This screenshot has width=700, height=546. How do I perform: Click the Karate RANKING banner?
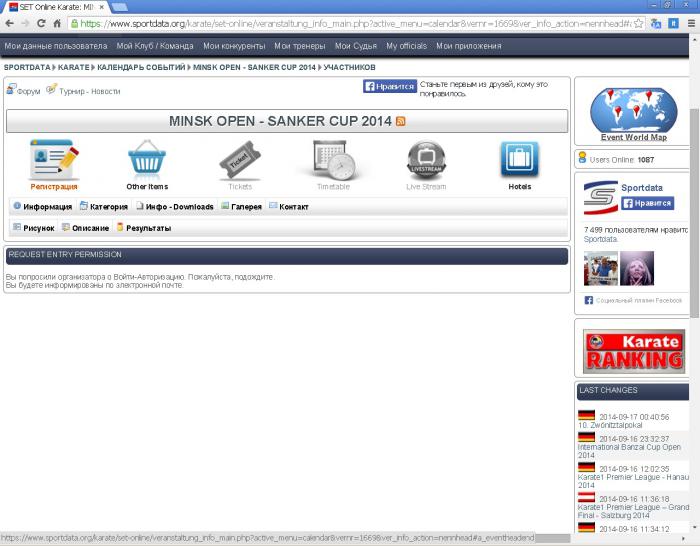pos(633,351)
